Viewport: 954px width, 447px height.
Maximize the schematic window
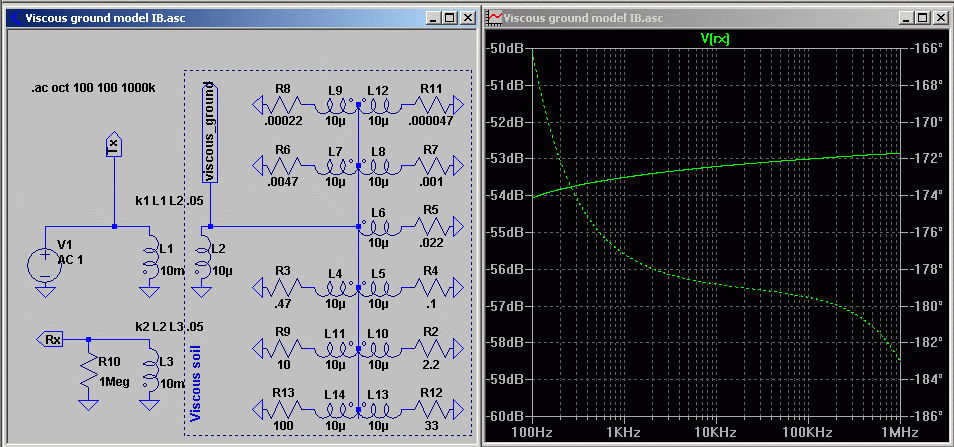tap(448, 18)
